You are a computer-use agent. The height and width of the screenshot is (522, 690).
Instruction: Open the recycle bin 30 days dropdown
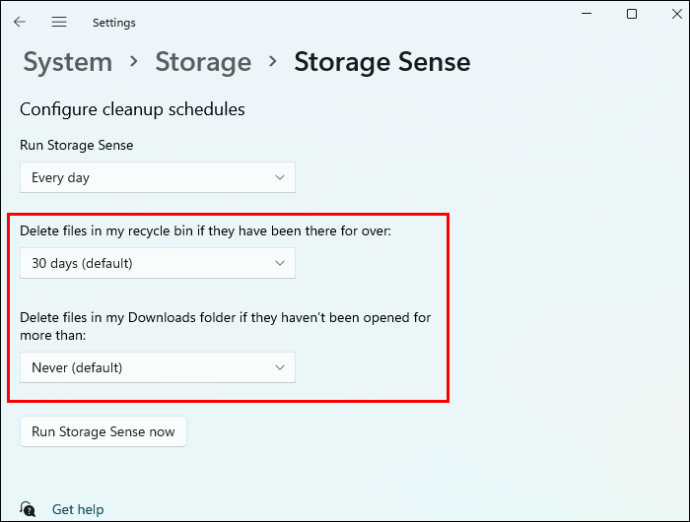(x=158, y=263)
